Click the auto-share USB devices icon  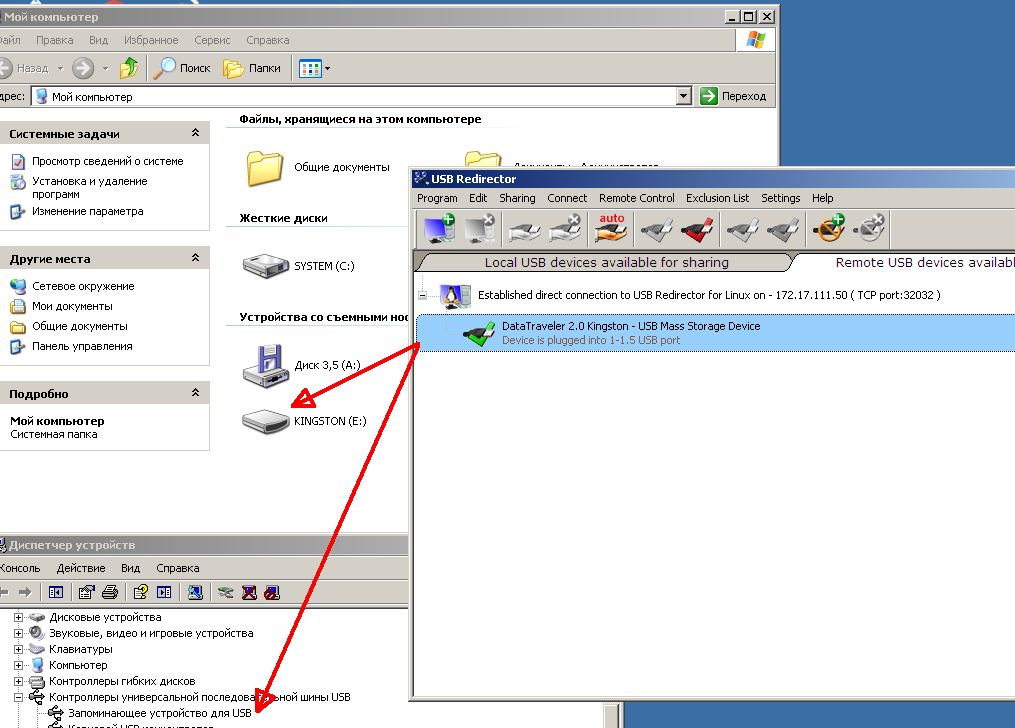610,228
